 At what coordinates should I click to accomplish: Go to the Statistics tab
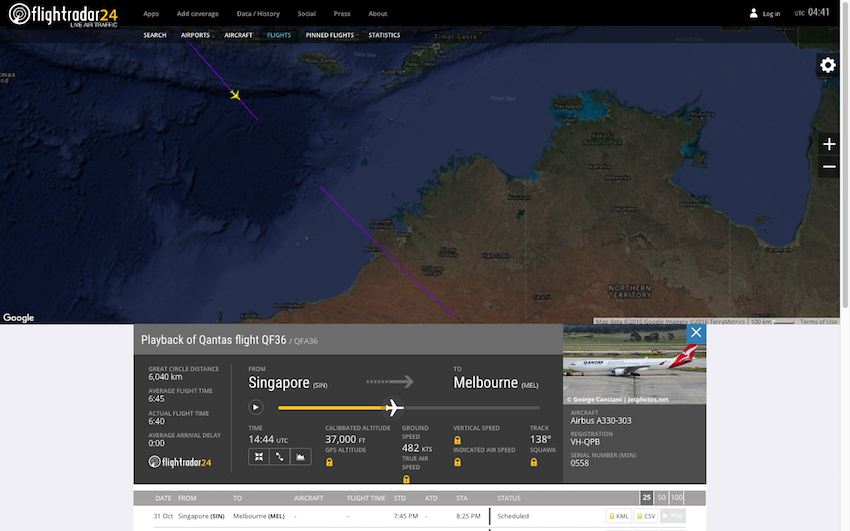(384, 35)
